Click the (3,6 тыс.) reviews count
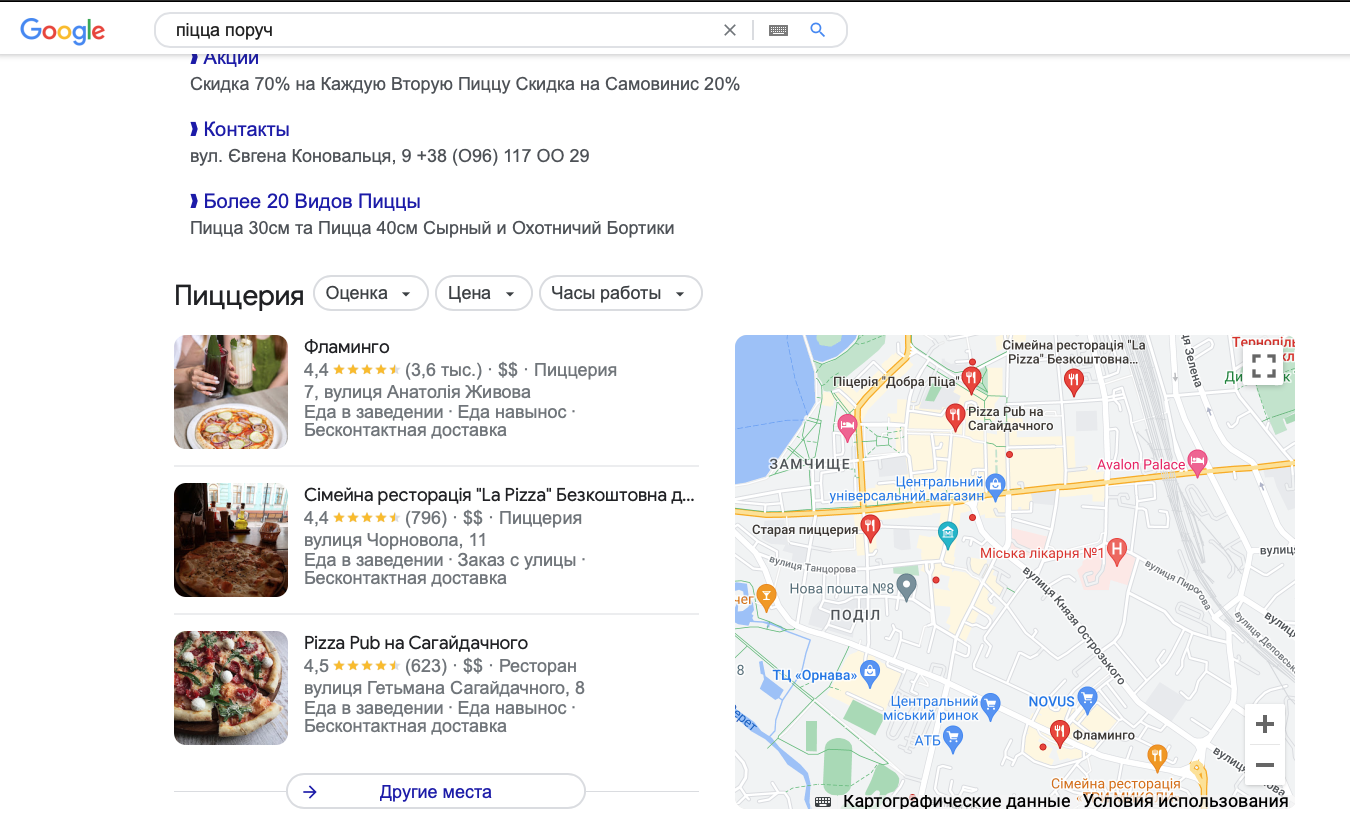 coord(444,370)
